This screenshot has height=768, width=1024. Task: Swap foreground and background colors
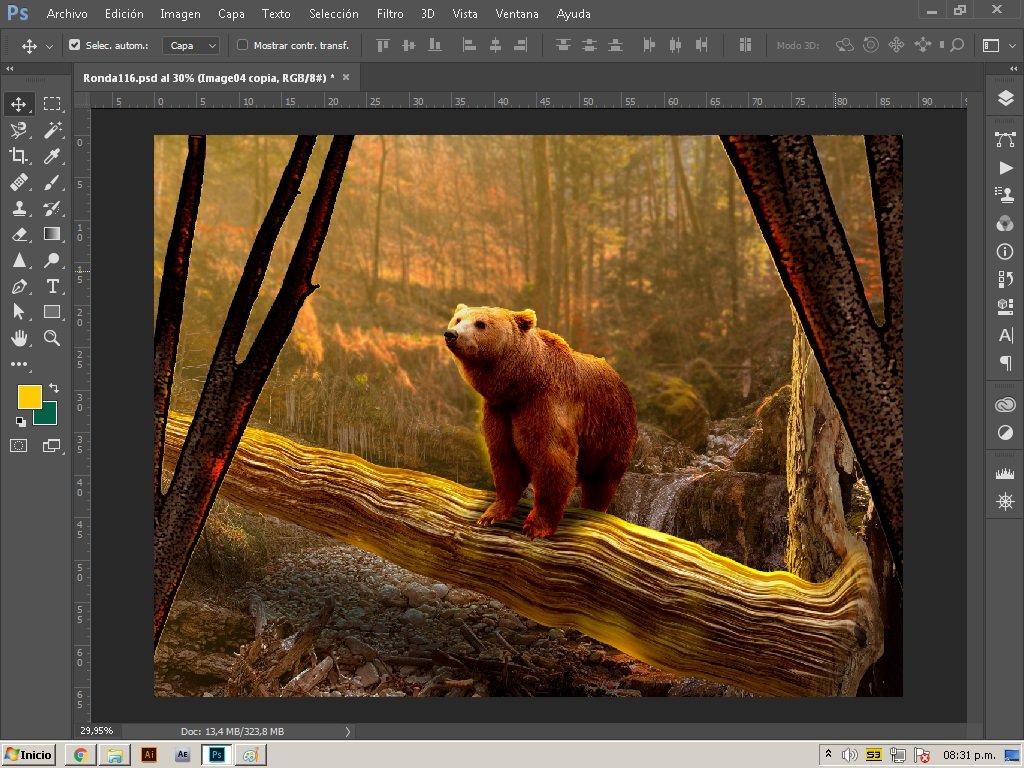(54, 388)
